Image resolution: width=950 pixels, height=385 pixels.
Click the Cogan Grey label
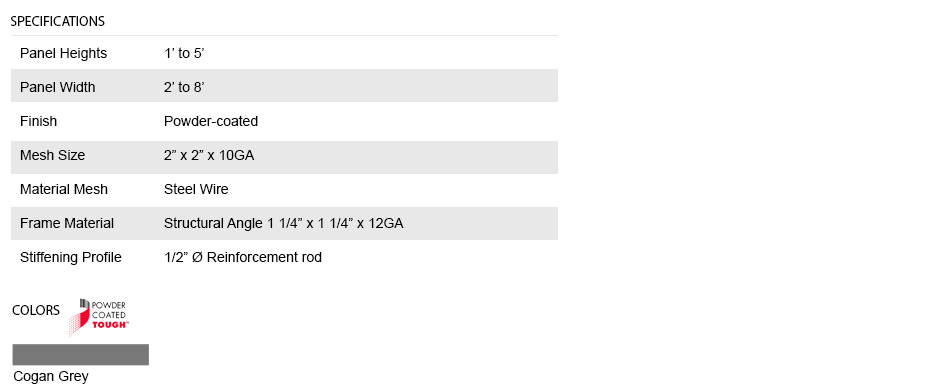pyautogui.click(x=51, y=377)
